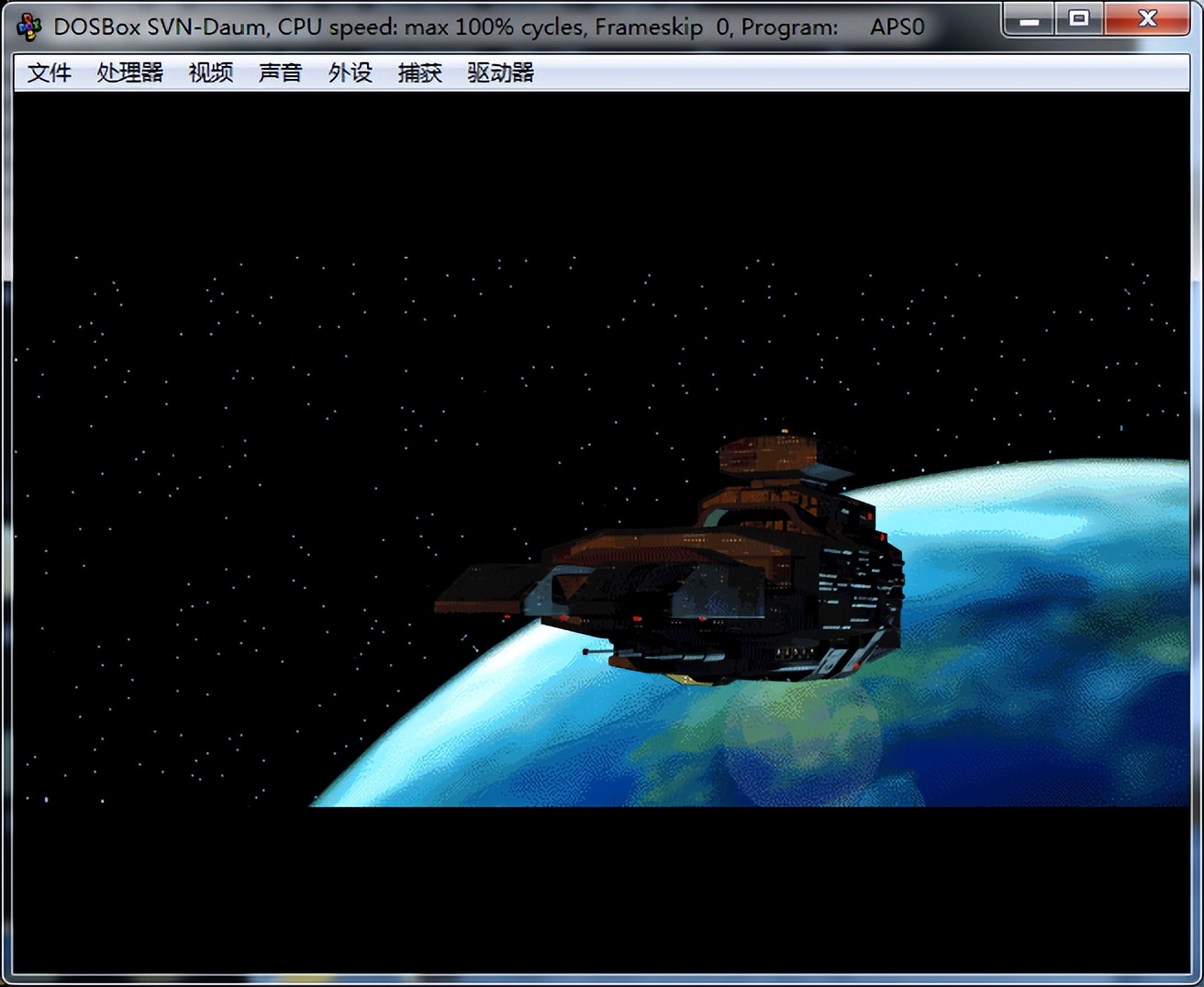Close the DOSBox window
This screenshot has width=1204, height=987.
coord(1147,19)
